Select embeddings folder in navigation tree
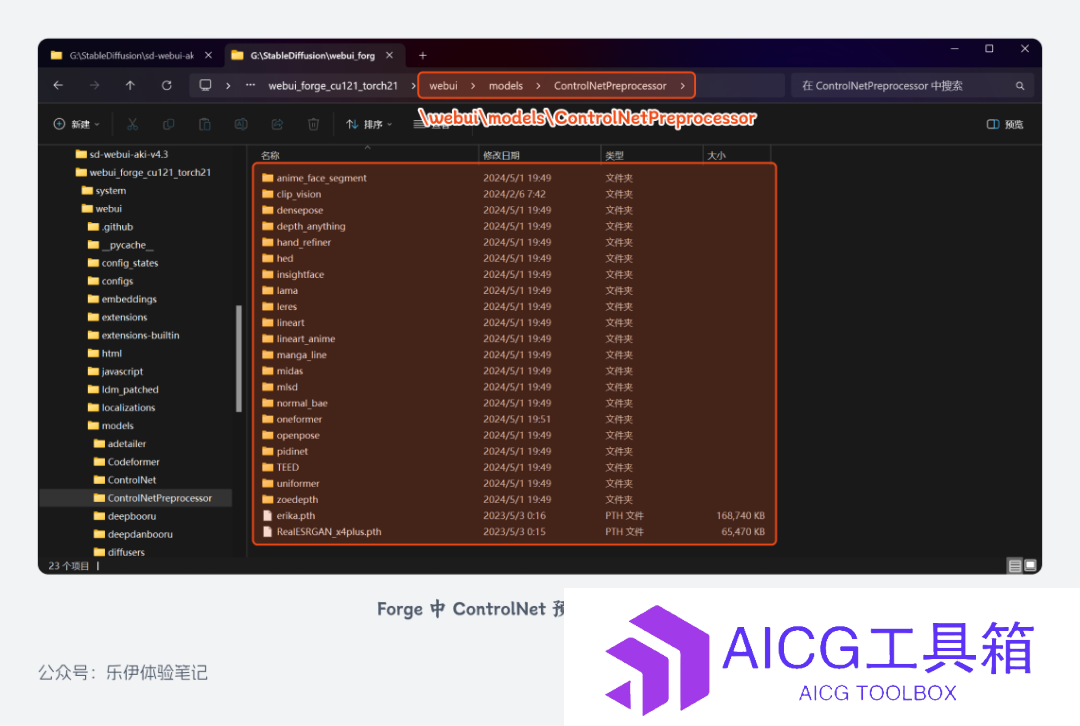Image resolution: width=1080 pixels, height=726 pixels. coord(122,299)
